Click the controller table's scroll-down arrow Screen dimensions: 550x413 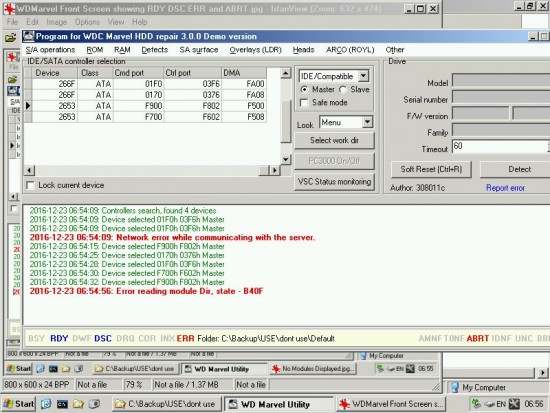tap(286, 159)
